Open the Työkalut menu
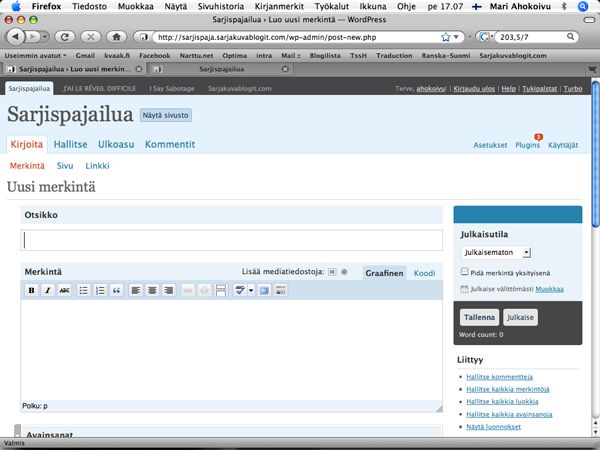 tap(332, 6)
